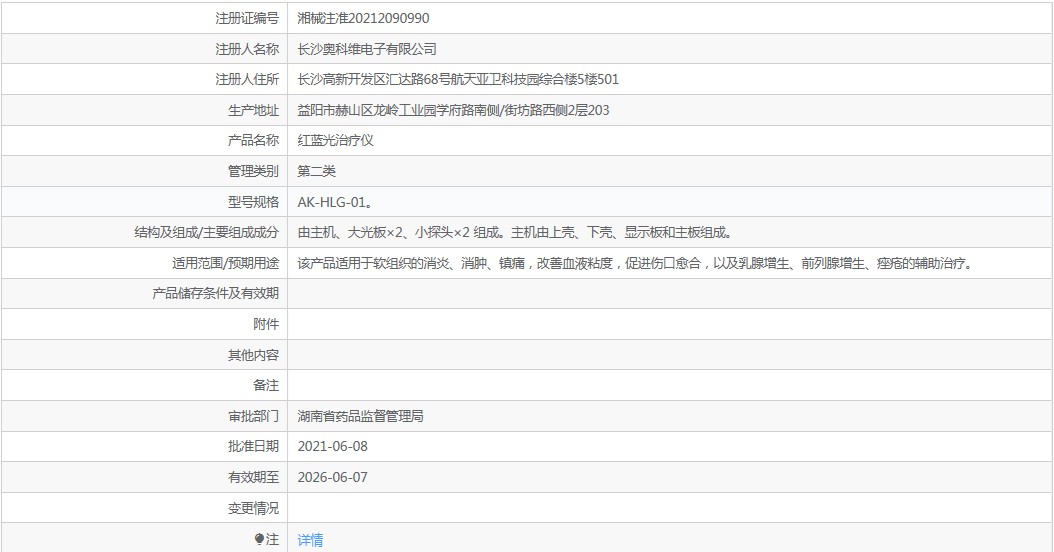The height and width of the screenshot is (552, 1054).
Task: Click the 生产地址 label
Action: click(253, 110)
